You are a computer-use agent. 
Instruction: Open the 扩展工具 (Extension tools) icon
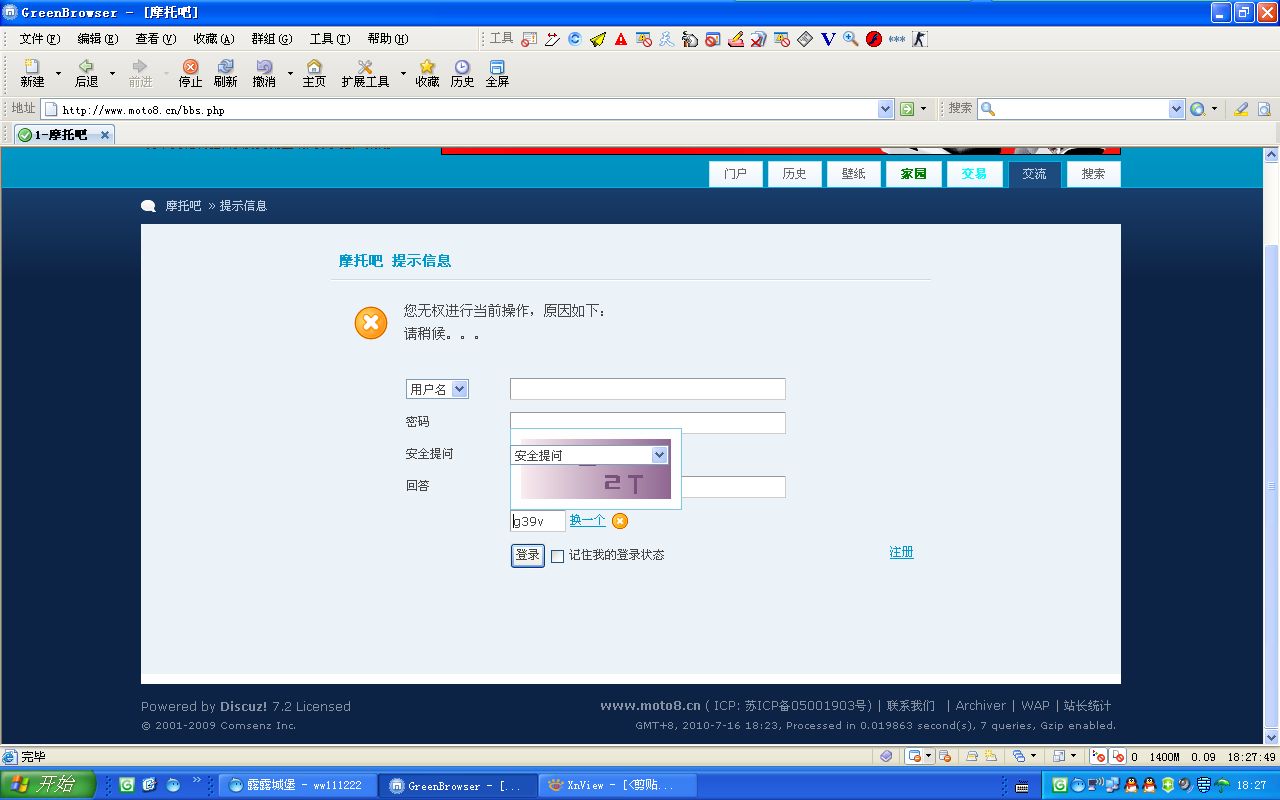(365, 73)
